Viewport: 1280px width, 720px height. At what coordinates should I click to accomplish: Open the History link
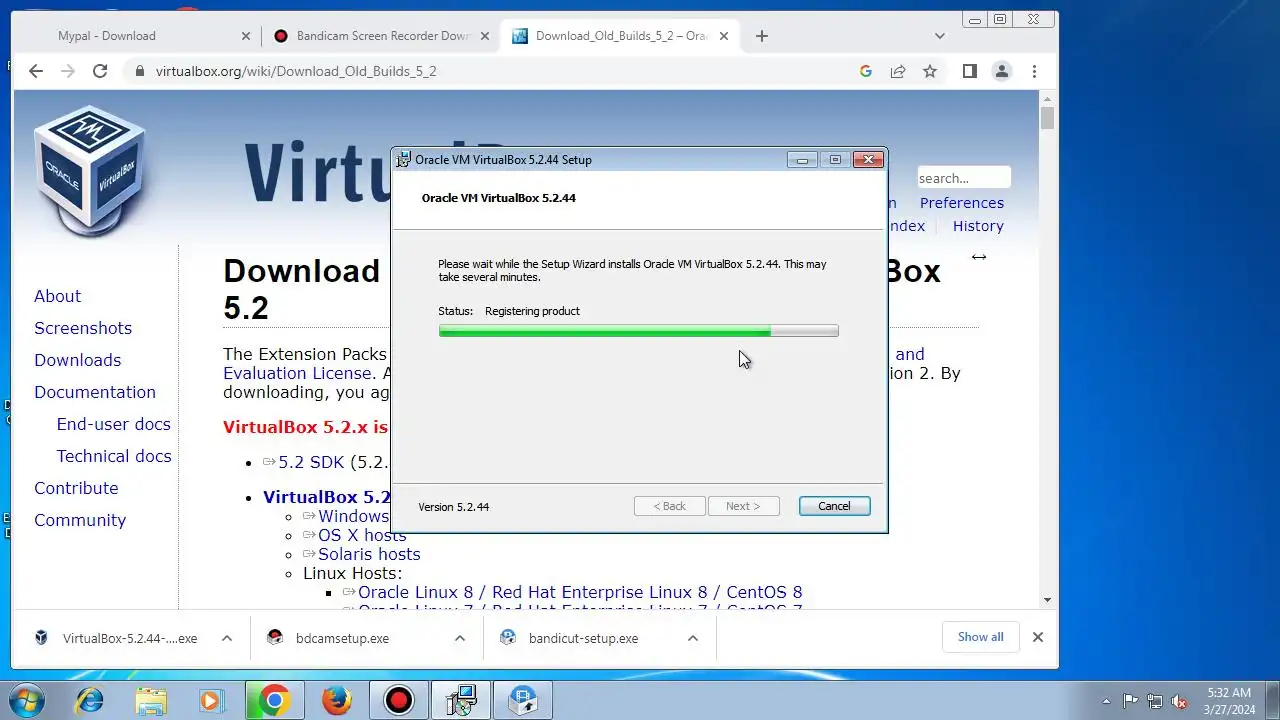pos(978,226)
